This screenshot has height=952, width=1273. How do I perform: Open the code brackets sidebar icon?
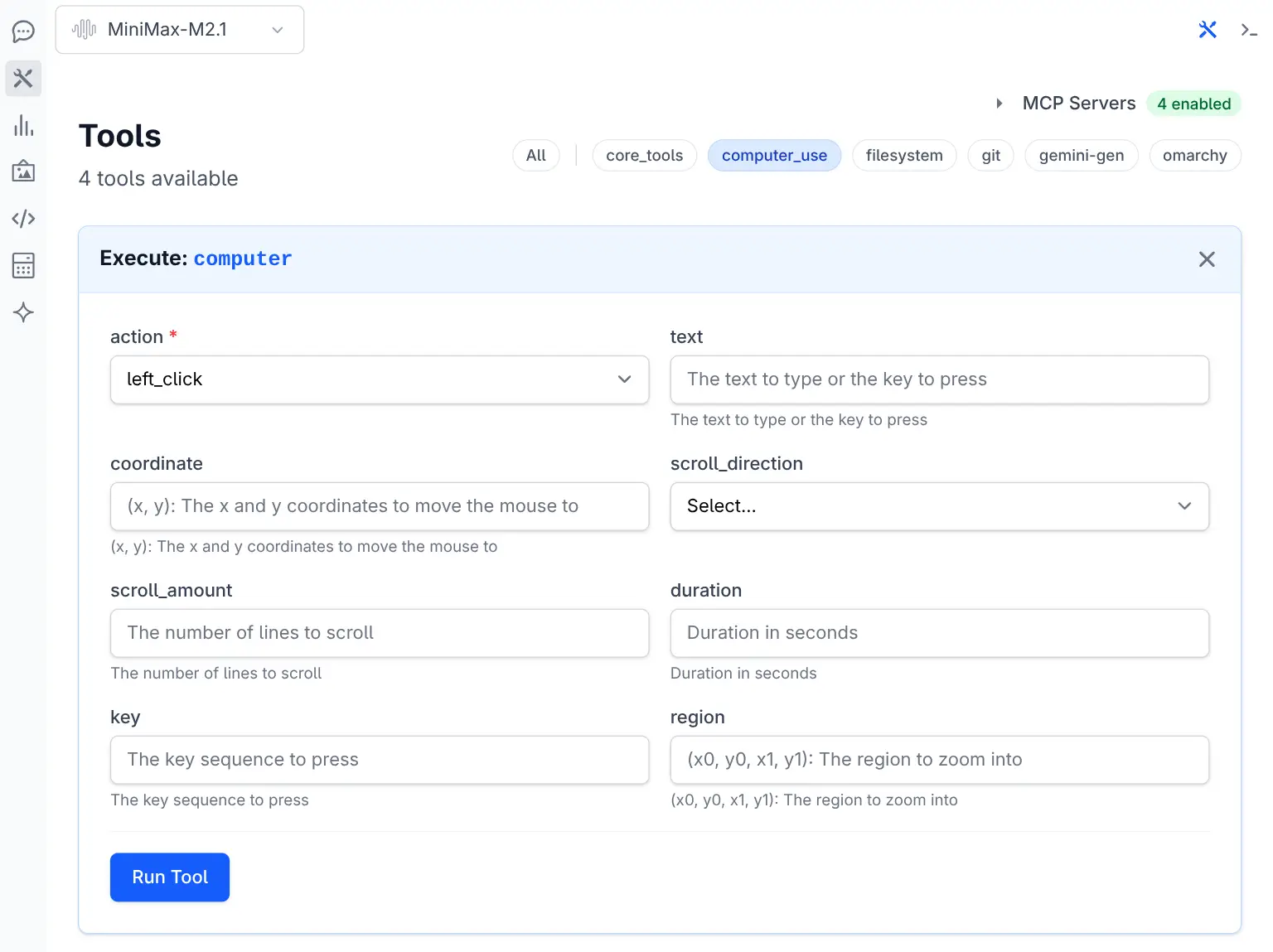point(23,219)
